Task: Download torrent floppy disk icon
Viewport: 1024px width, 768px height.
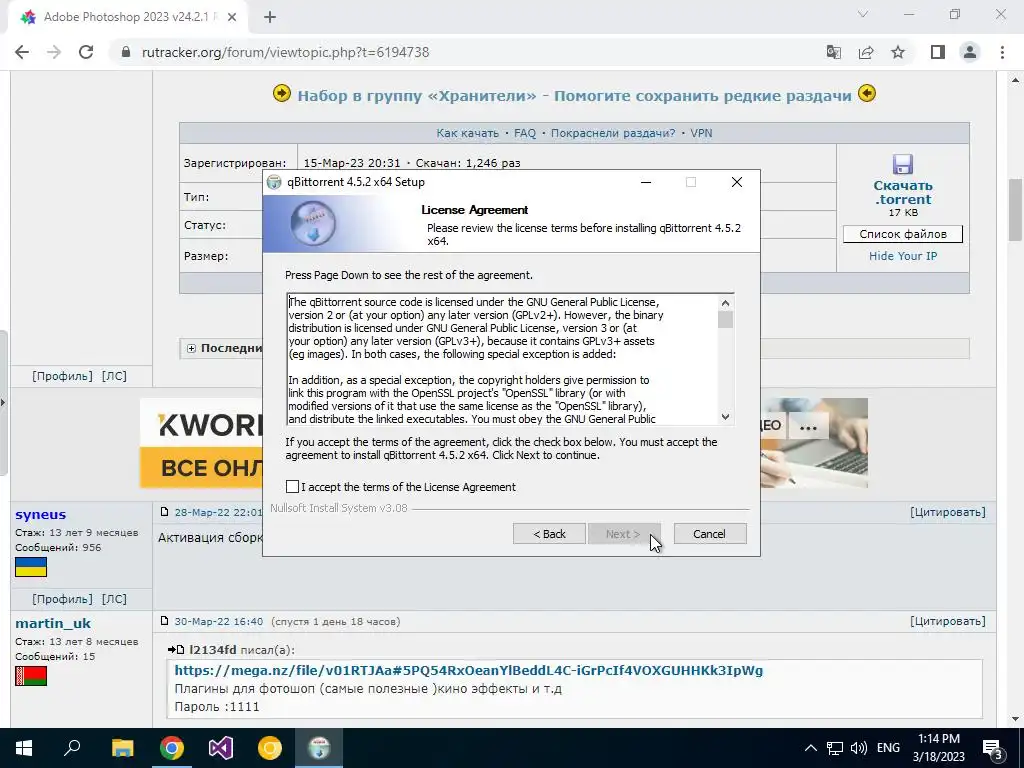Action: coord(903,164)
